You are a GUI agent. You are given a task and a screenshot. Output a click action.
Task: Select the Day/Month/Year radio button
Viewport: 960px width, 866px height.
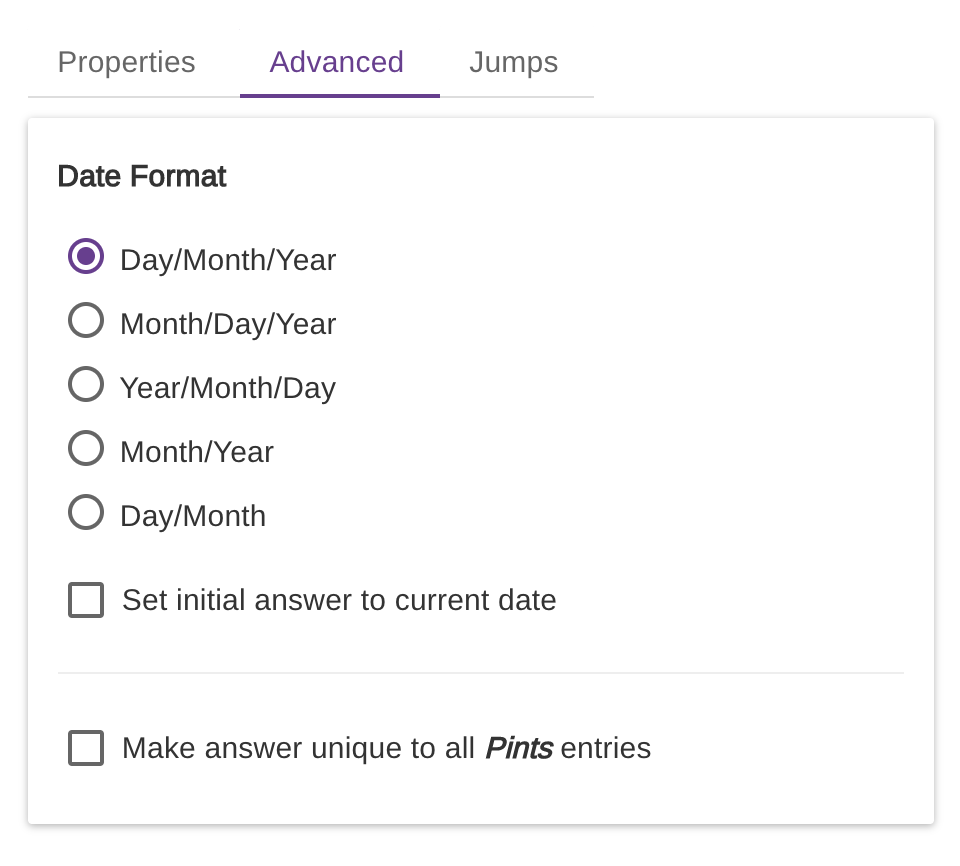[86, 256]
